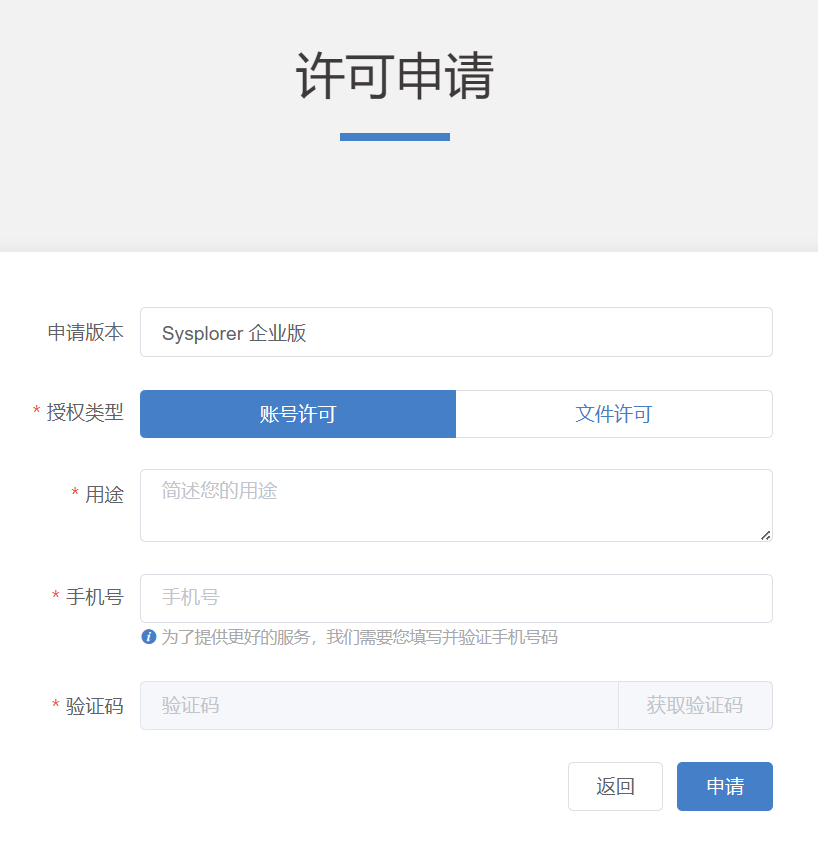Click into the 手机号 input box
This screenshot has height=844, width=818.
456,598
